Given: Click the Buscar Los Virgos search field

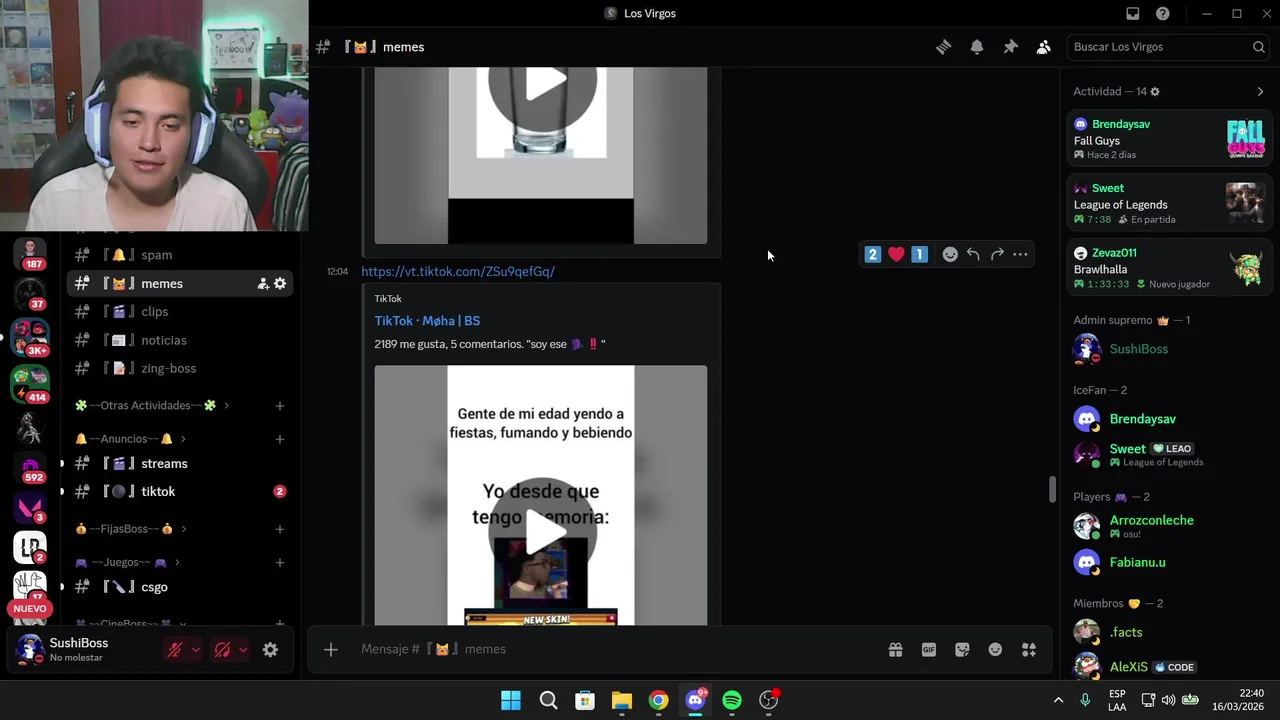Looking at the screenshot, I should click(1168, 47).
